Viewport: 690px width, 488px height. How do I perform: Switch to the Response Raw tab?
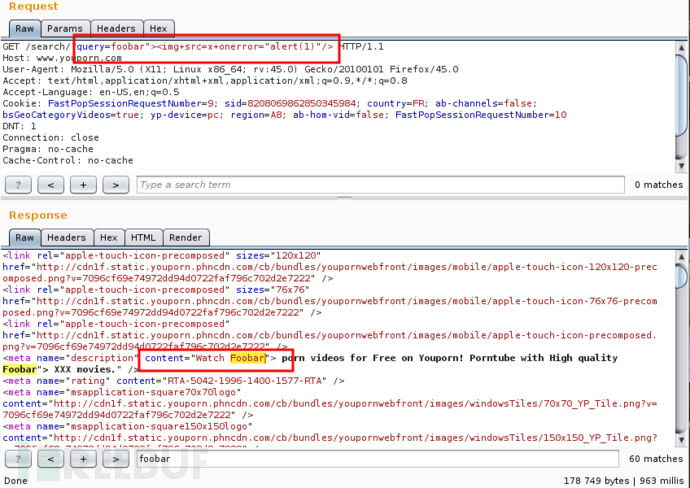(25, 238)
